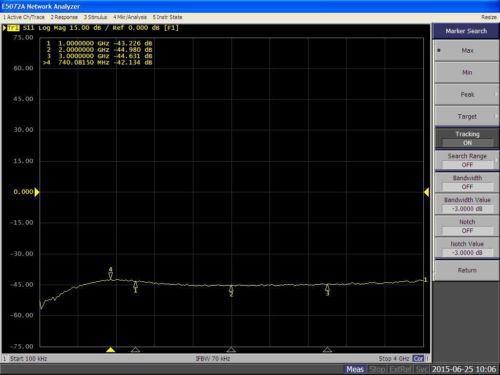Click the Tr1 trace label

(13, 28)
